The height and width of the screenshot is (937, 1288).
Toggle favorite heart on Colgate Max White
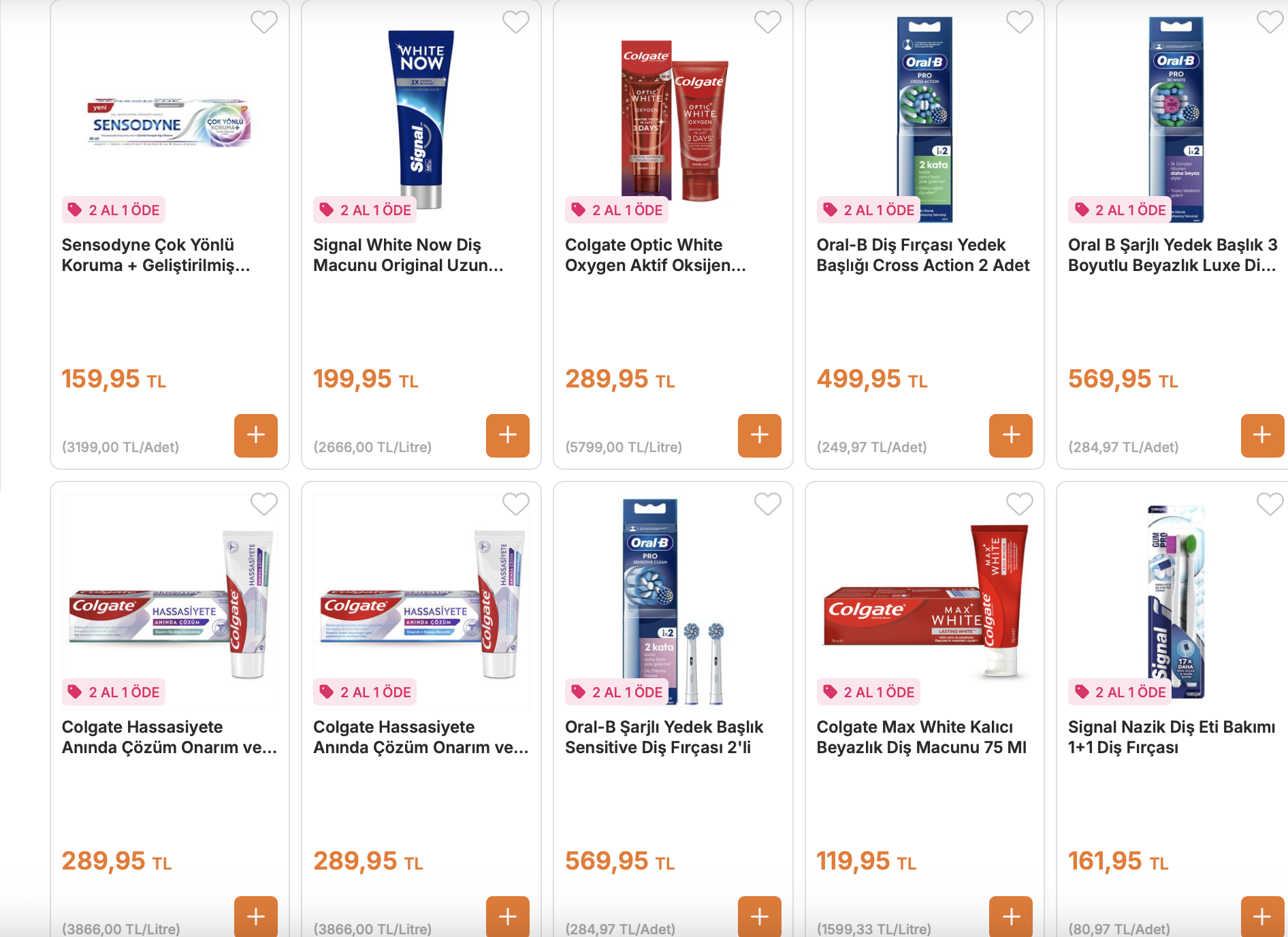click(1020, 505)
